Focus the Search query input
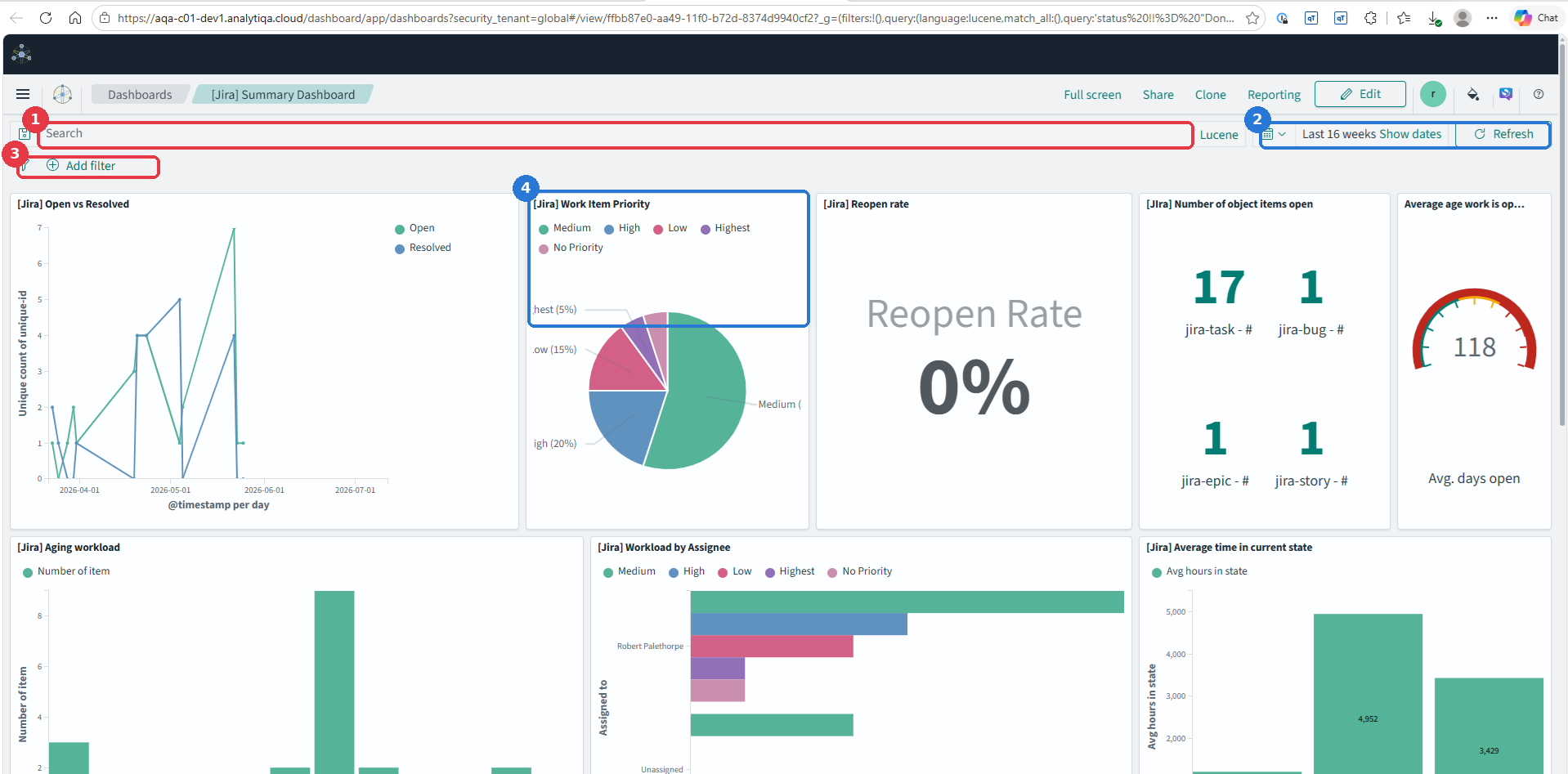 click(x=616, y=134)
